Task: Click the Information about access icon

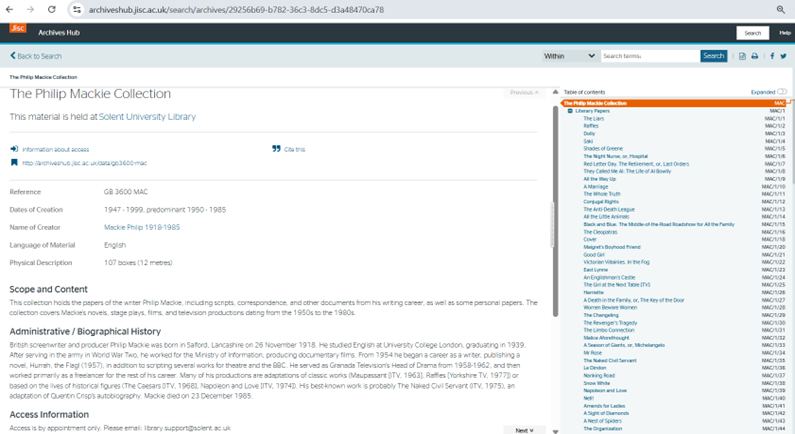Action: (x=14, y=149)
